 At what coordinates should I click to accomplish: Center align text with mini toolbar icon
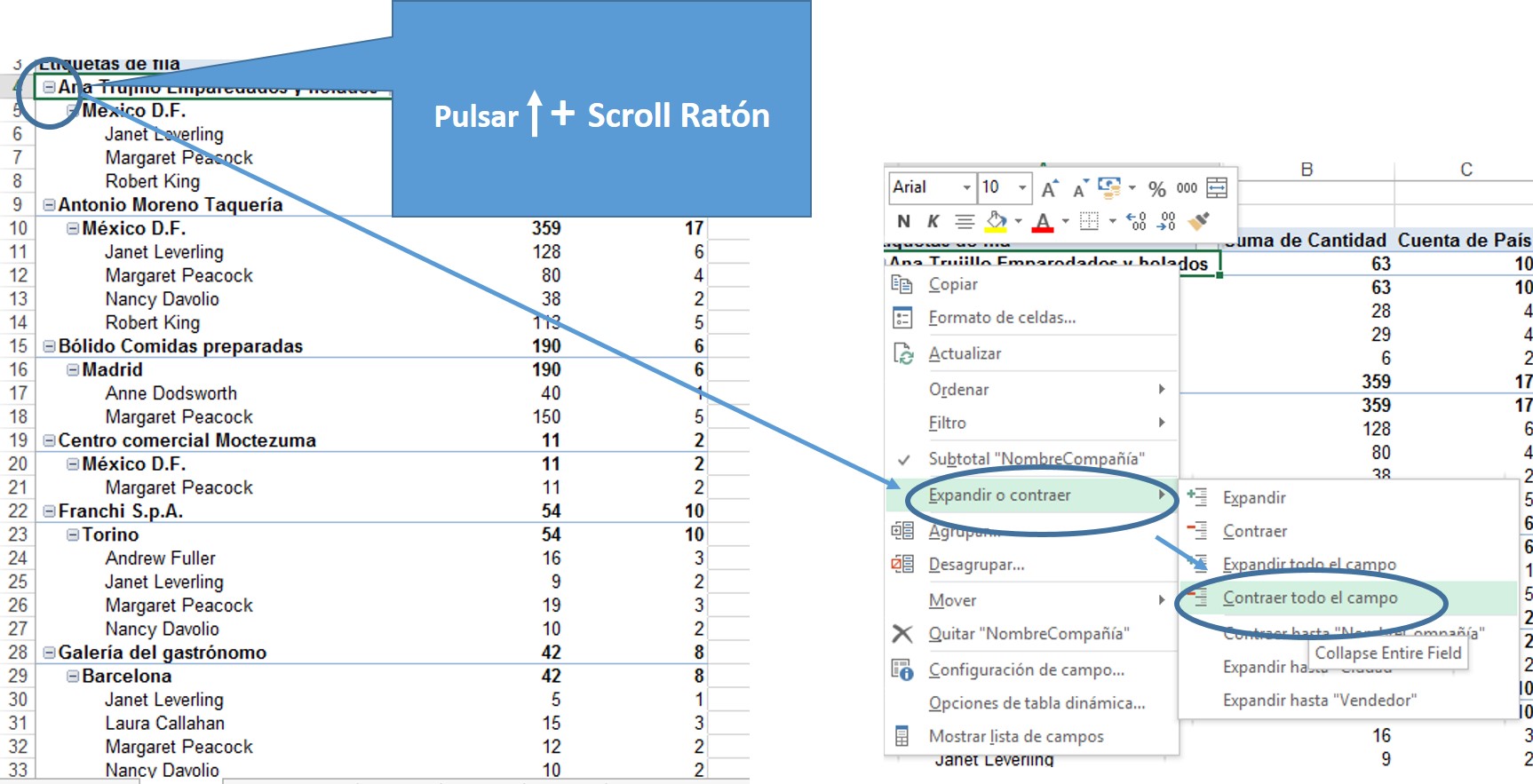964,221
